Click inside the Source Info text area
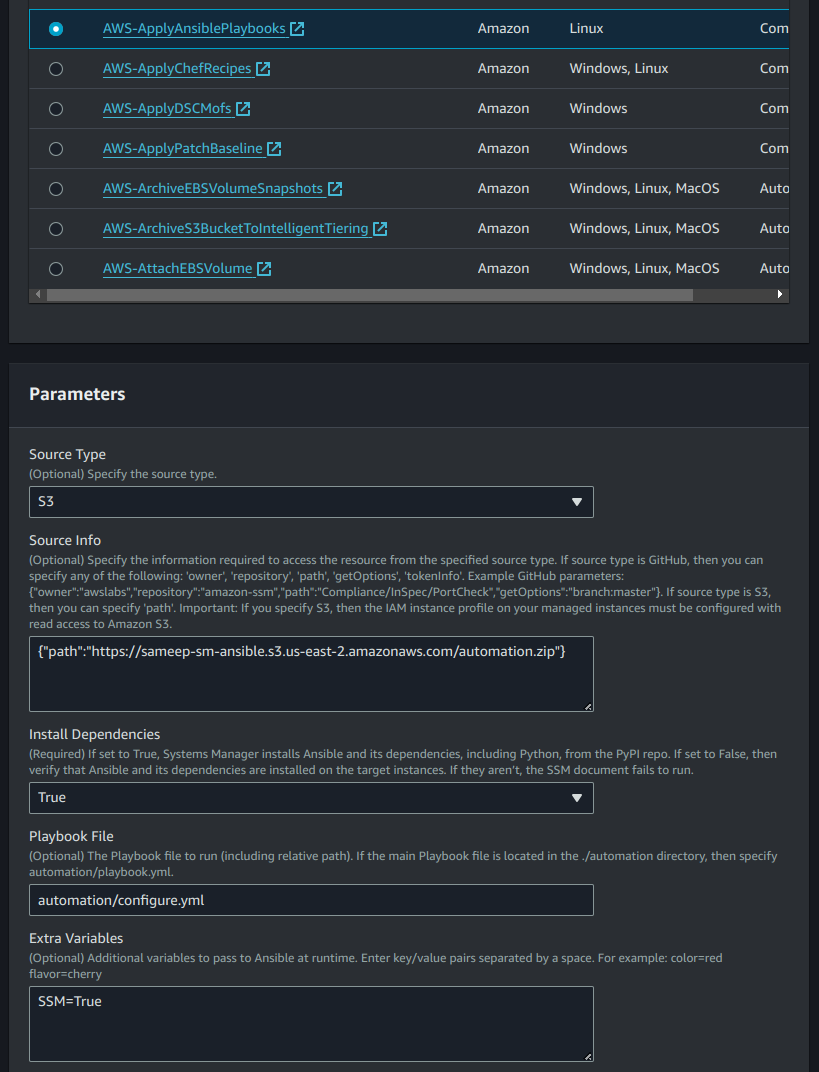Viewport: 819px width, 1072px height. pos(311,673)
